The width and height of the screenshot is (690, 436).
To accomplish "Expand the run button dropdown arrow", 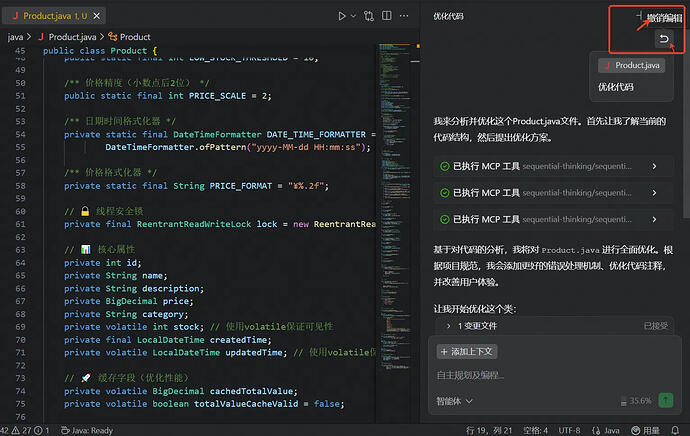I will (354, 16).
